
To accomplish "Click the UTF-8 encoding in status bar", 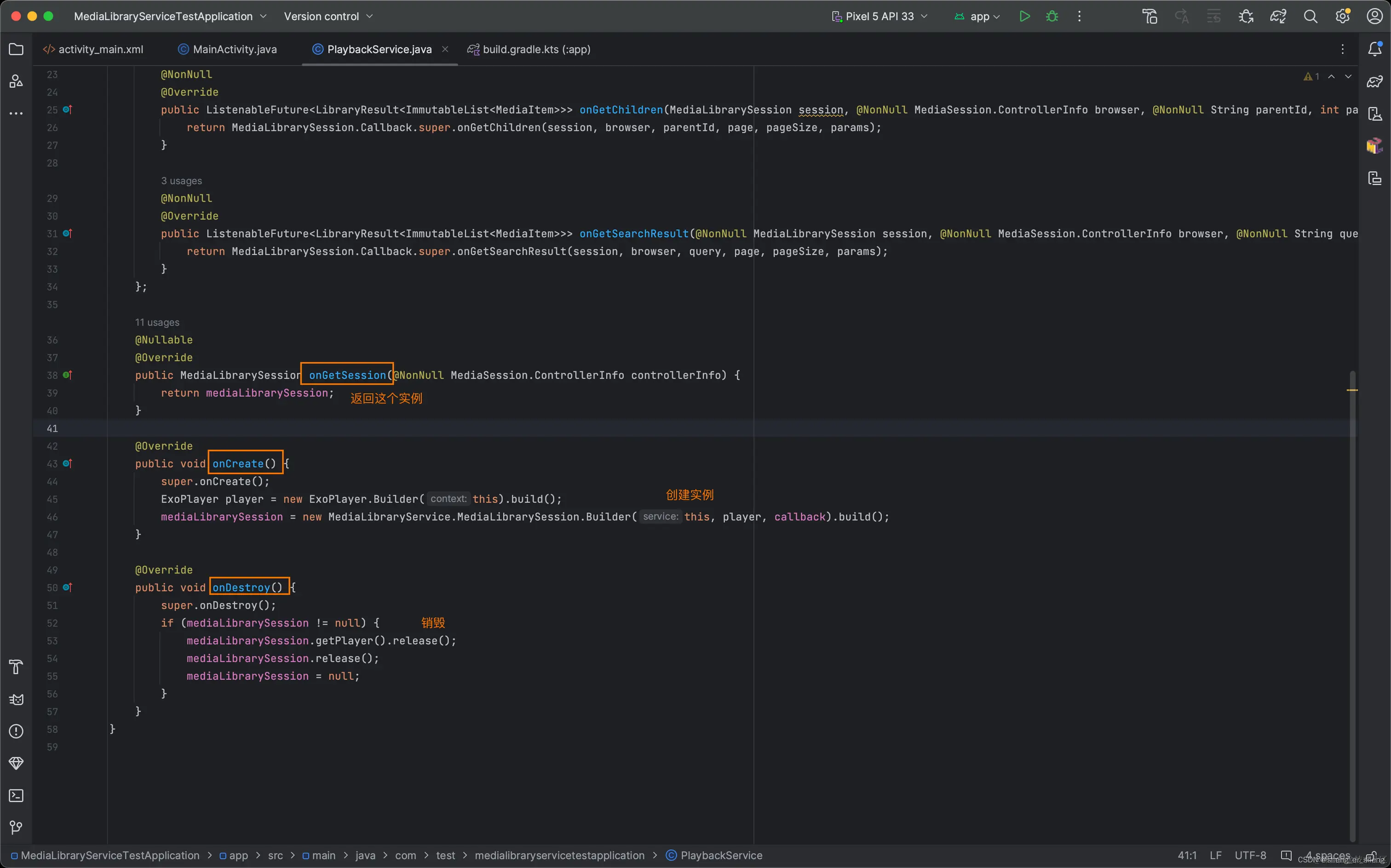I will [1250, 856].
